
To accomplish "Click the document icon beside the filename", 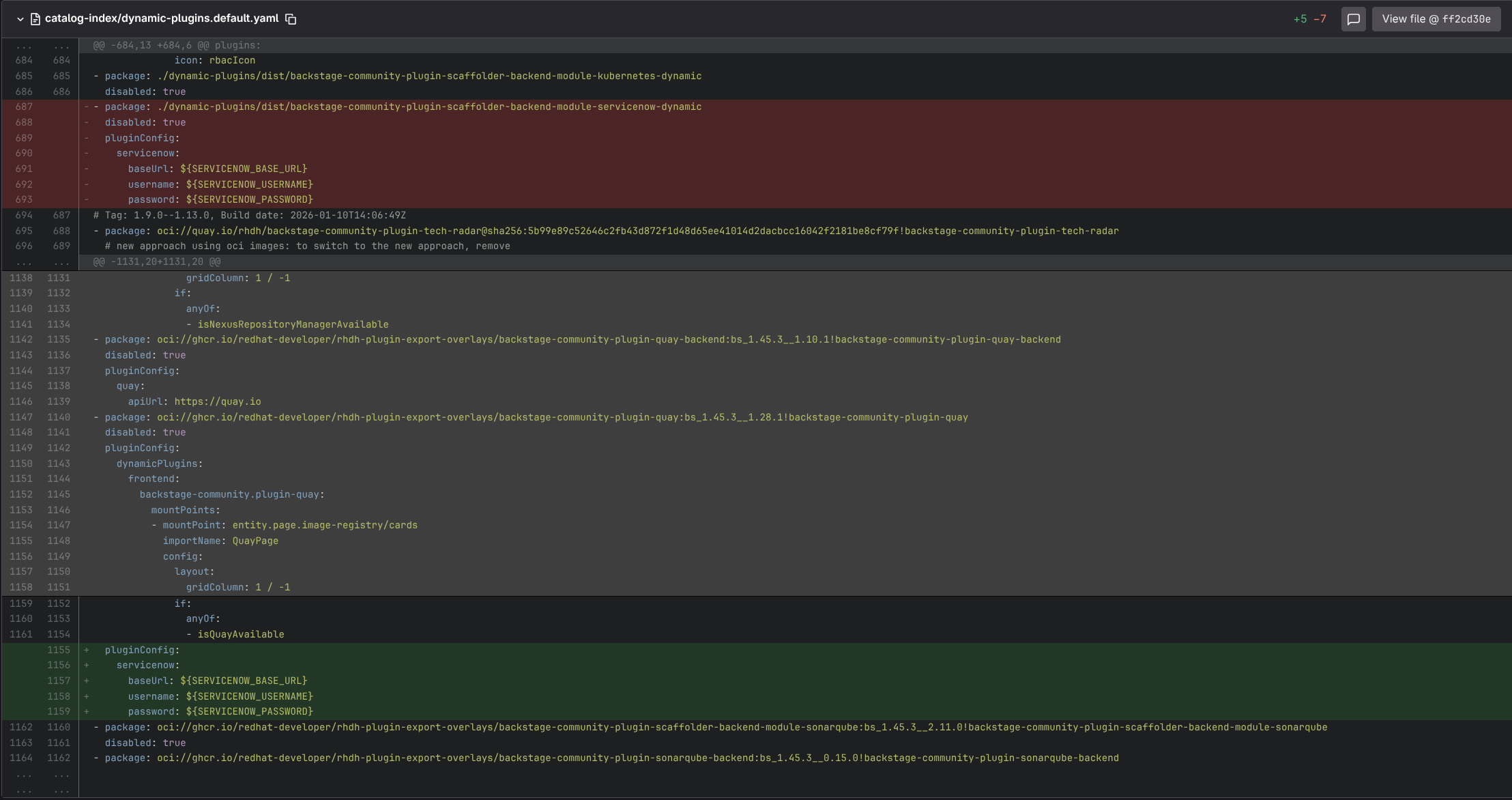I will (x=35, y=19).
